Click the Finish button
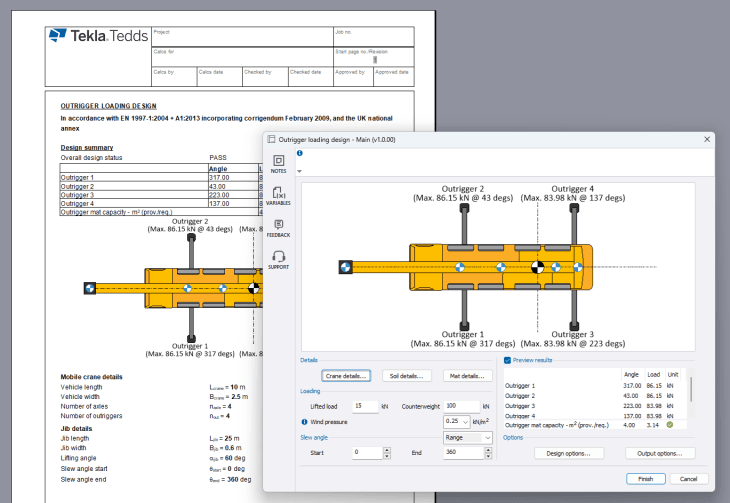This screenshot has height=503, width=730. pyautogui.click(x=646, y=479)
